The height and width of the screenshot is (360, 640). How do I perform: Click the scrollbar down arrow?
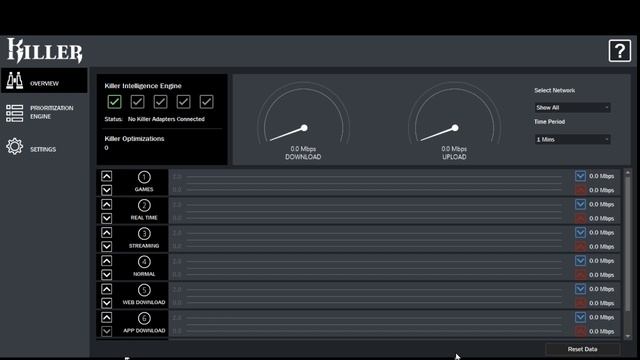click(628, 336)
